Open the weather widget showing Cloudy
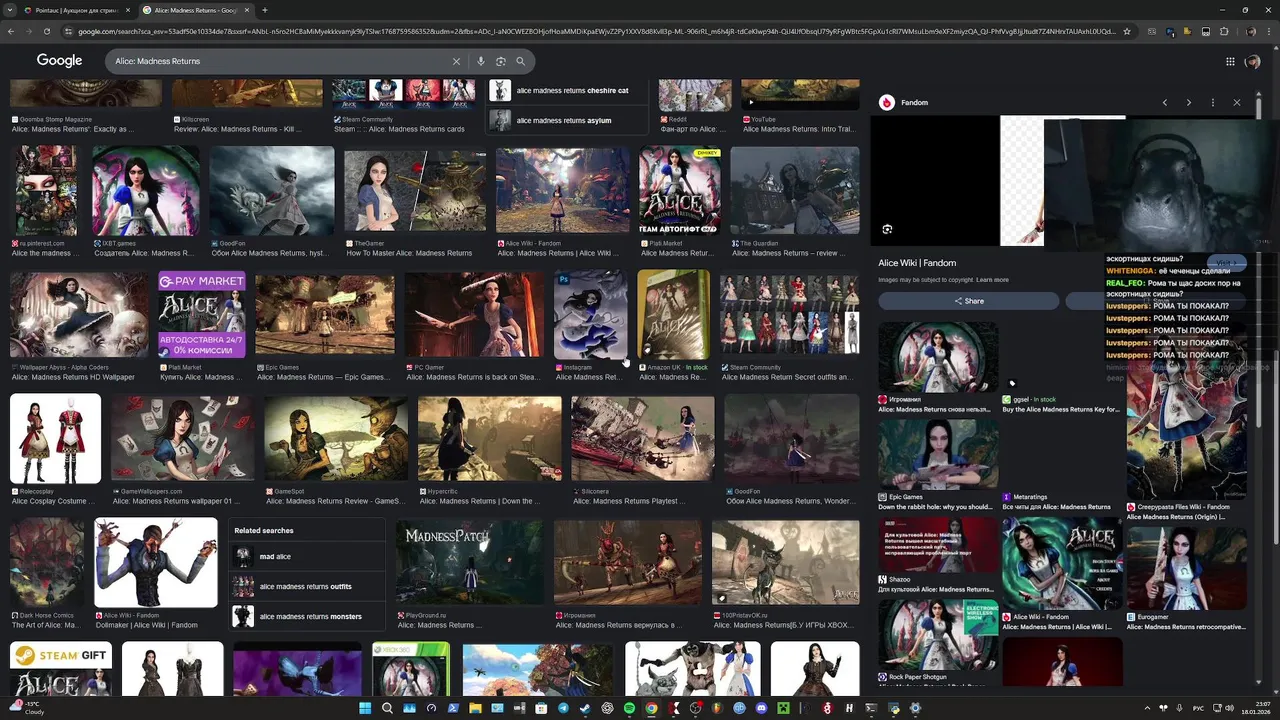The width and height of the screenshot is (1280, 720). (x=25, y=708)
